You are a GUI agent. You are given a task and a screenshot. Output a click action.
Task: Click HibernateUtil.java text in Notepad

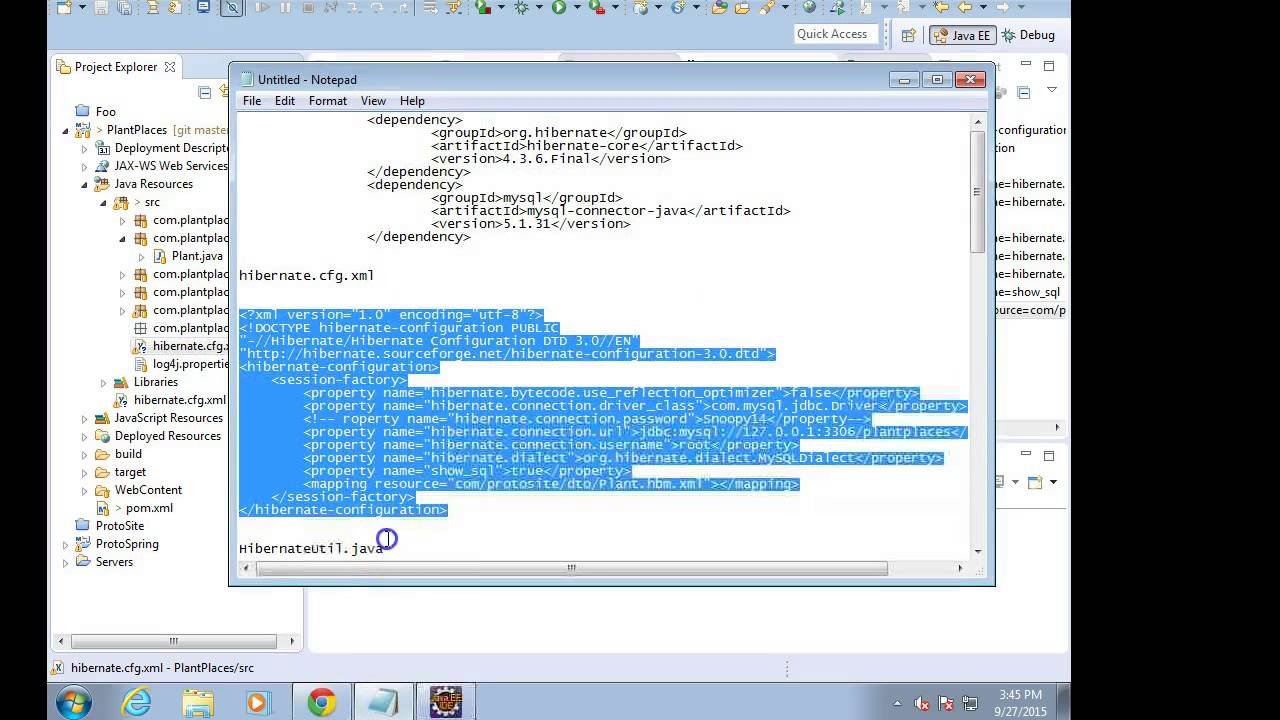pyautogui.click(x=311, y=548)
